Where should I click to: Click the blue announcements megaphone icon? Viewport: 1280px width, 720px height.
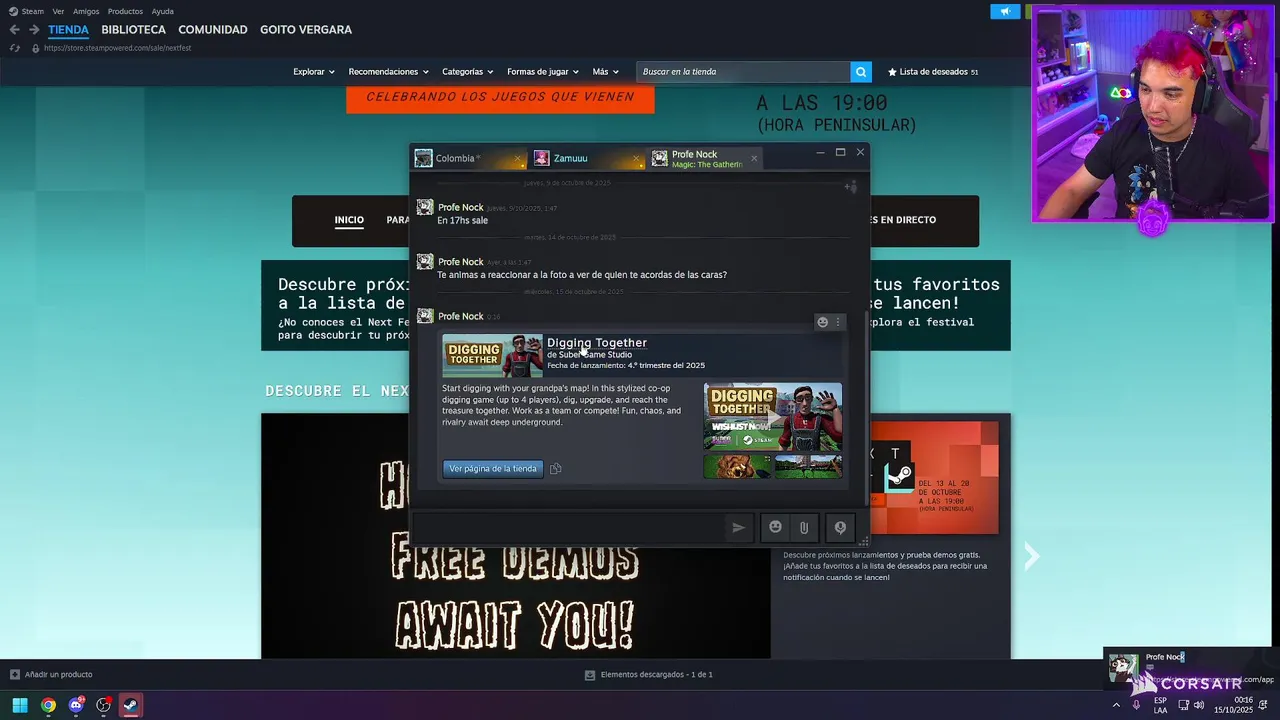click(x=1005, y=11)
